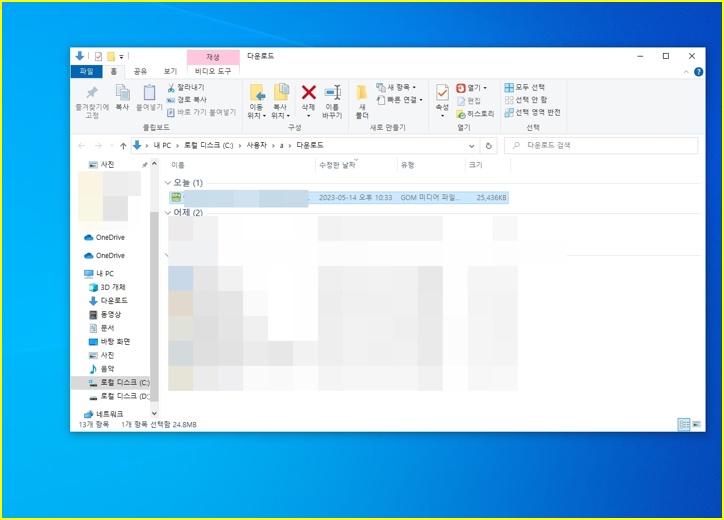Click navigation pane scrollbar up arrow
Screen dimensions: 724x520
(x=154, y=164)
